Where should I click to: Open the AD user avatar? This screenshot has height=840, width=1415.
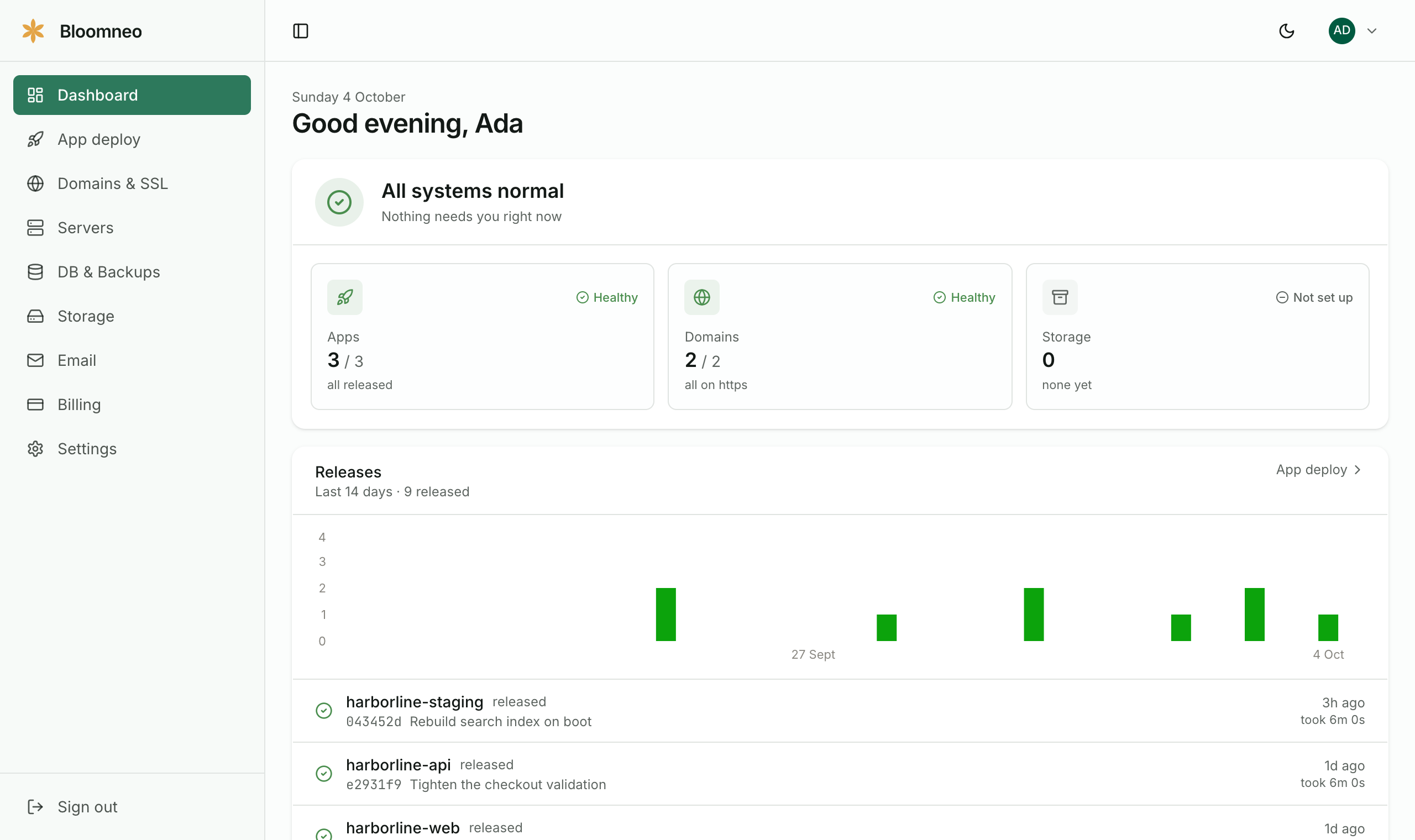tap(1341, 30)
